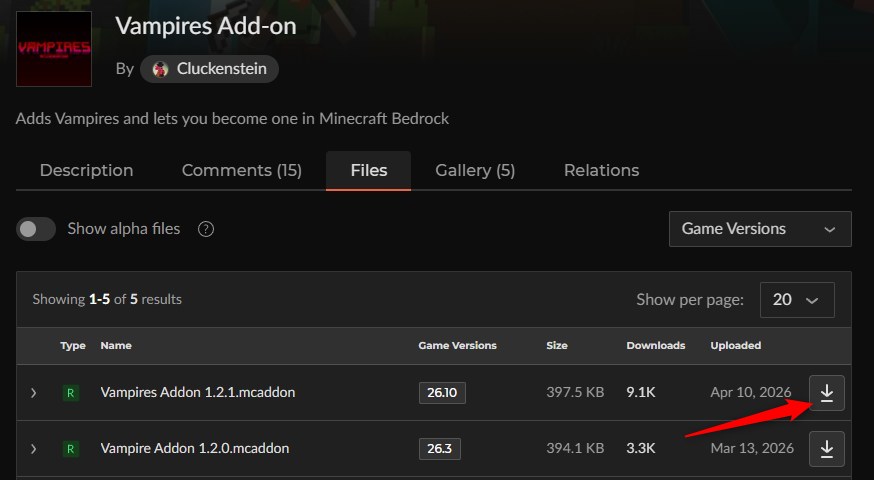Screen dimensions: 874x480
Task: Click the 394.1 KB size value
Action: click(x=575, y=448)
